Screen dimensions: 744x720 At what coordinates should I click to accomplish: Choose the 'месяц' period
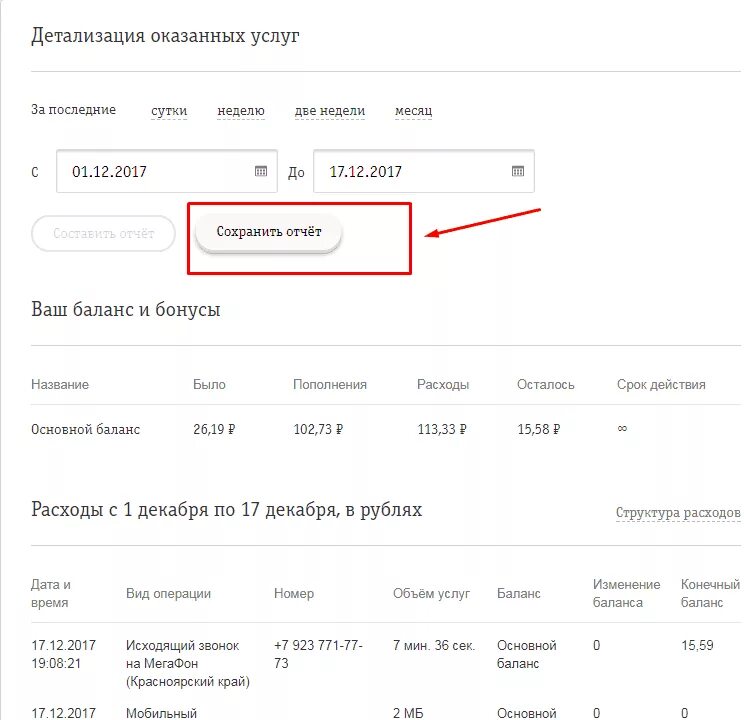click(413, 111)
